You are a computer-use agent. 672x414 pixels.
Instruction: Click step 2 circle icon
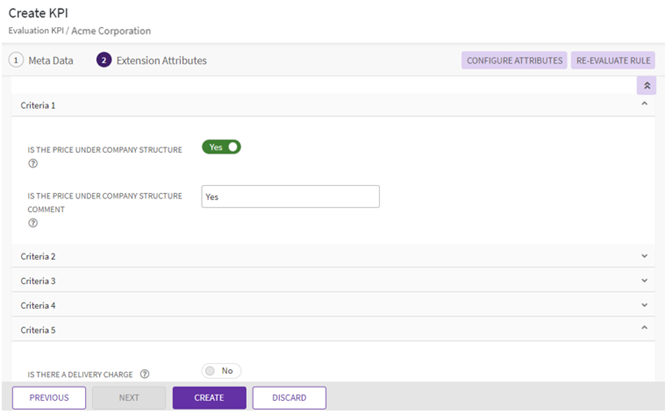(x=104, y=60)
